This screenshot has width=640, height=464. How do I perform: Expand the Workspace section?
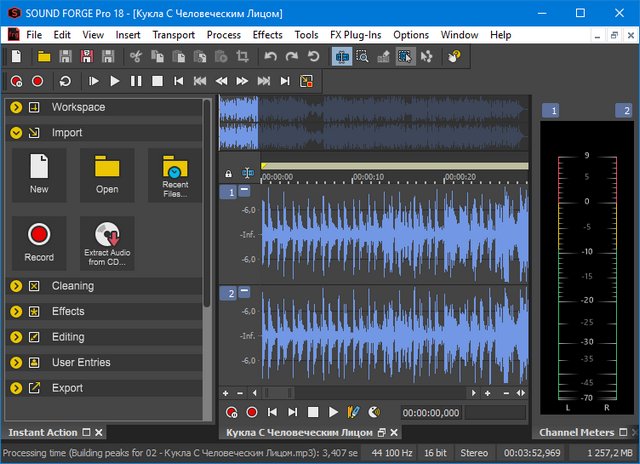[16, 107]
